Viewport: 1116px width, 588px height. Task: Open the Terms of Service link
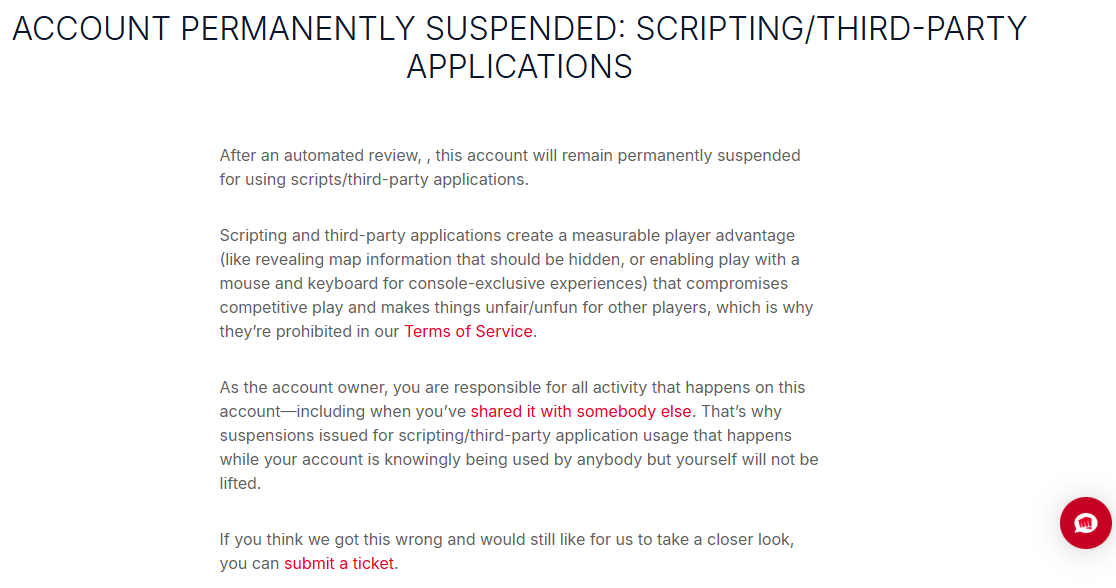pos(468,331)
